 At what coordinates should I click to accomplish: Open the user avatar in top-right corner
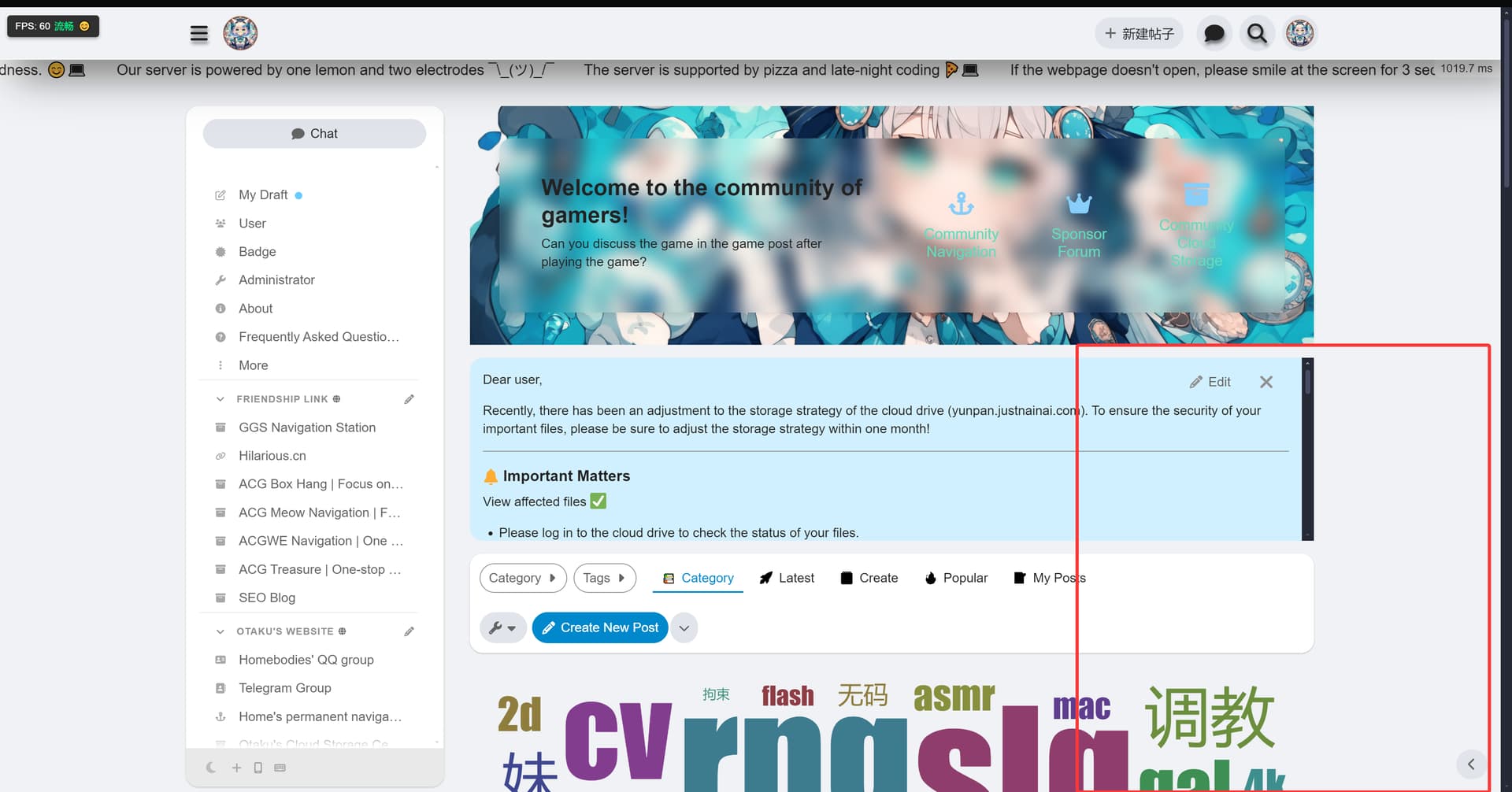coord(1299,33)
